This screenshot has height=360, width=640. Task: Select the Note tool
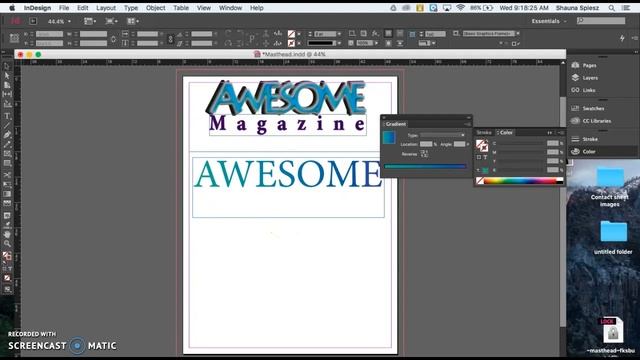[x=7, y=216]
